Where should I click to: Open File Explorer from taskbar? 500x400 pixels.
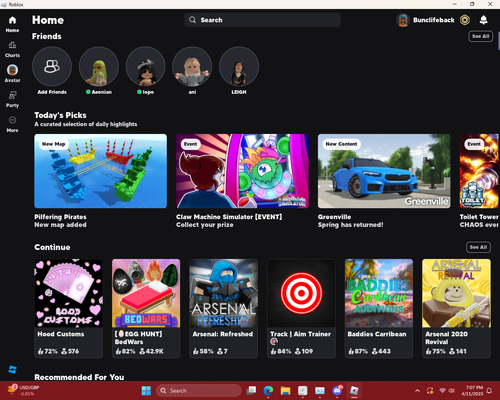click(x=285, y=391)
